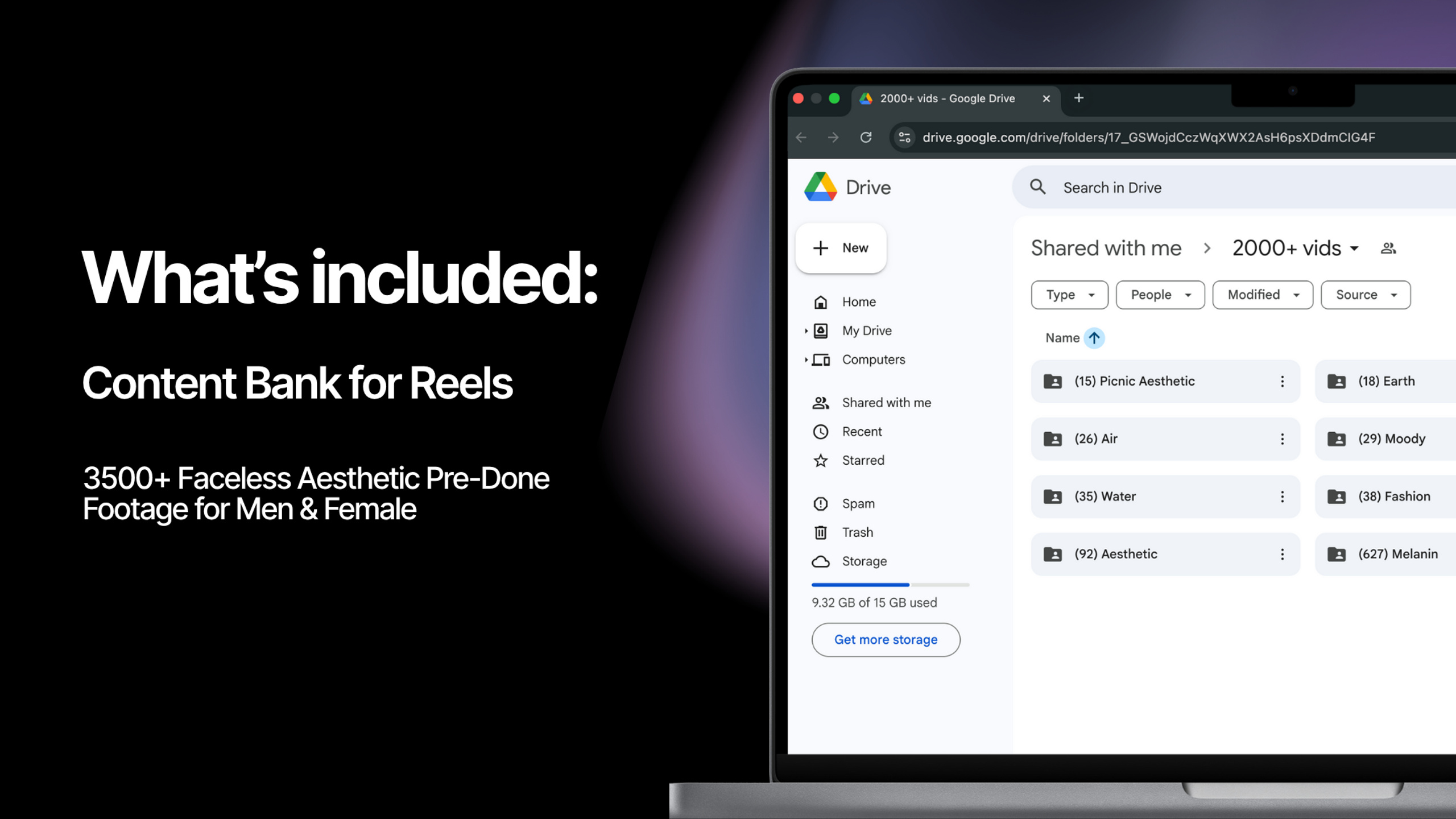Open site information icon in address bar
Image resolution: width=1456 pixels, height=819 pixels.
point(904,137)
